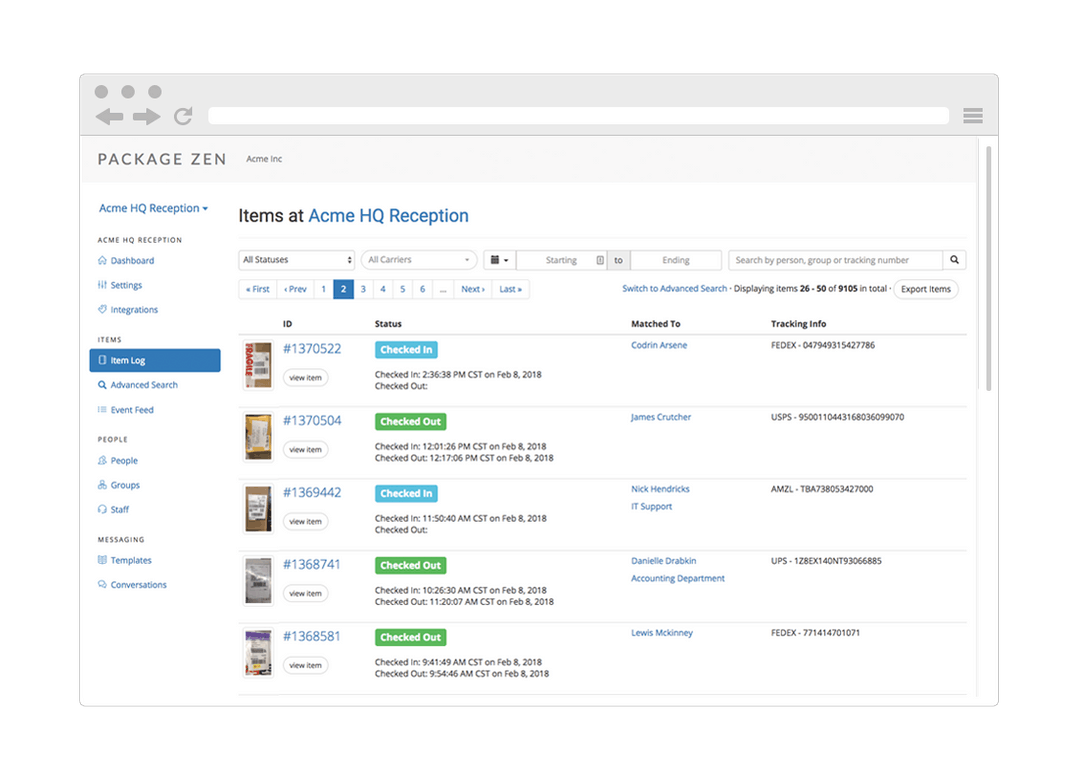Open Settings via the sliders icon
The image size is (1080, 777).
[129, 284]
